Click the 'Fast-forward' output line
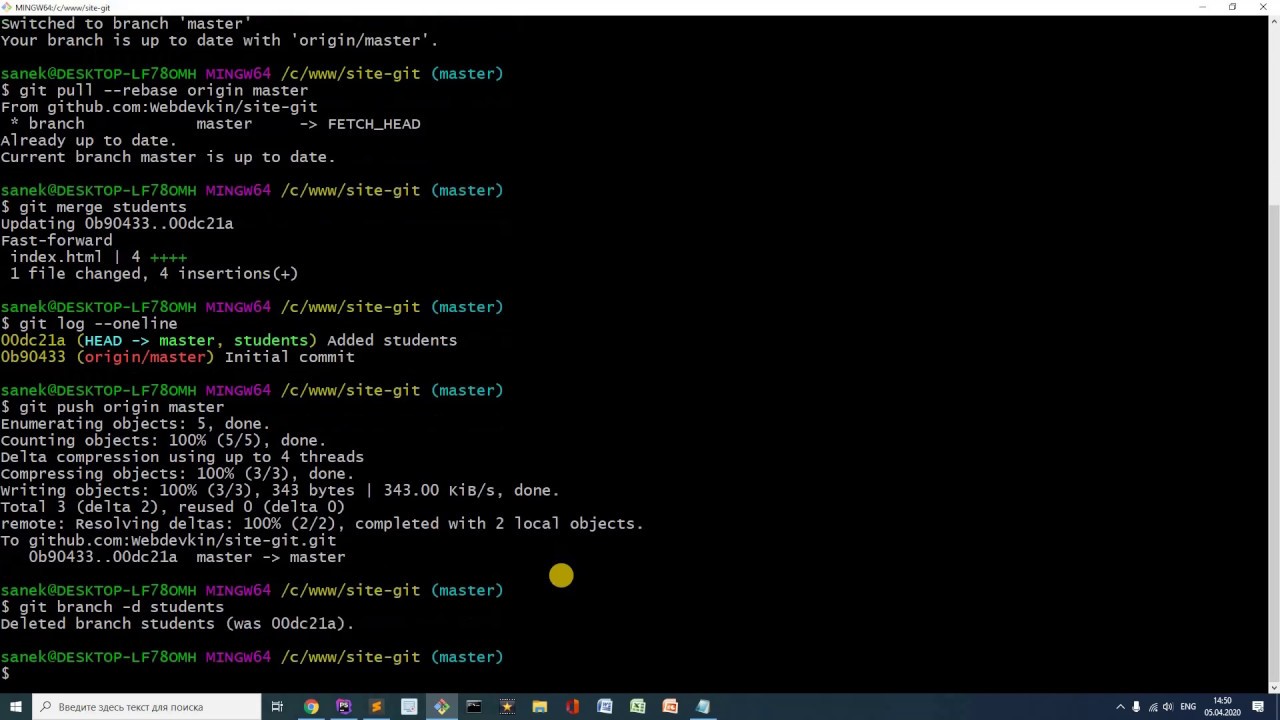Viewport: 1280px width, 720px height. pyautogui.click(x=56, y=240)
